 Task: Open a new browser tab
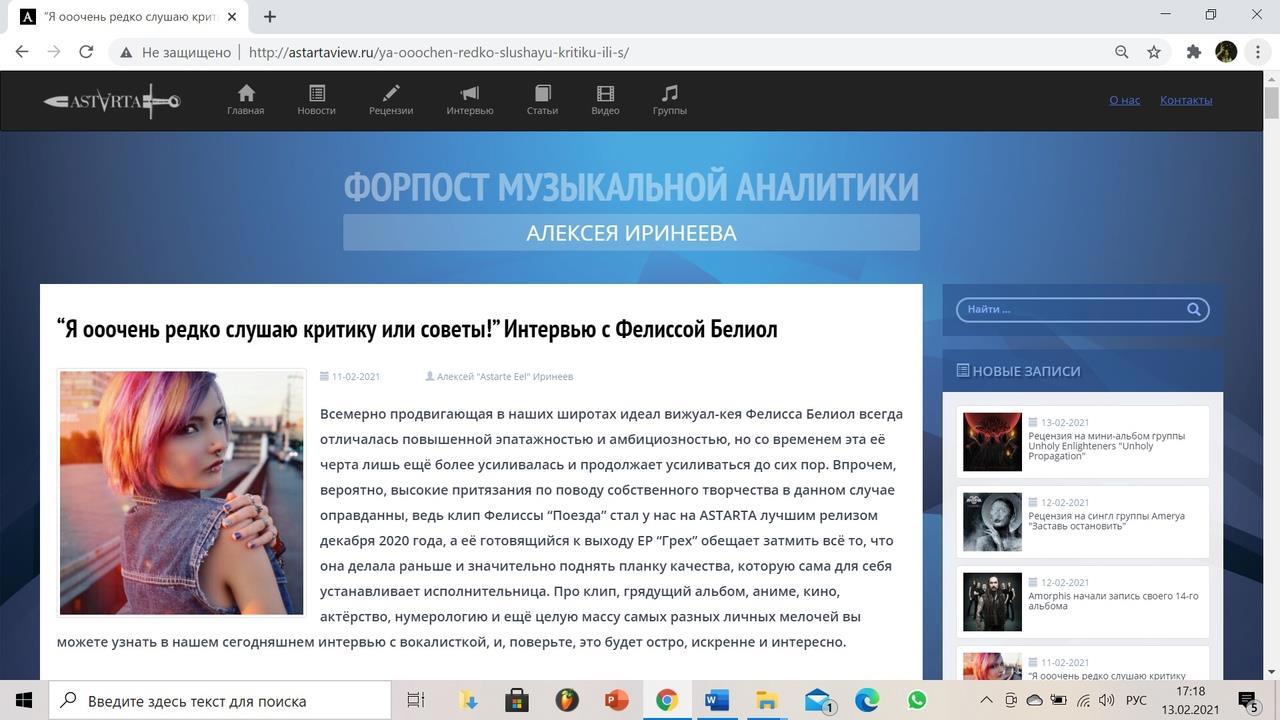pos(270,16)
